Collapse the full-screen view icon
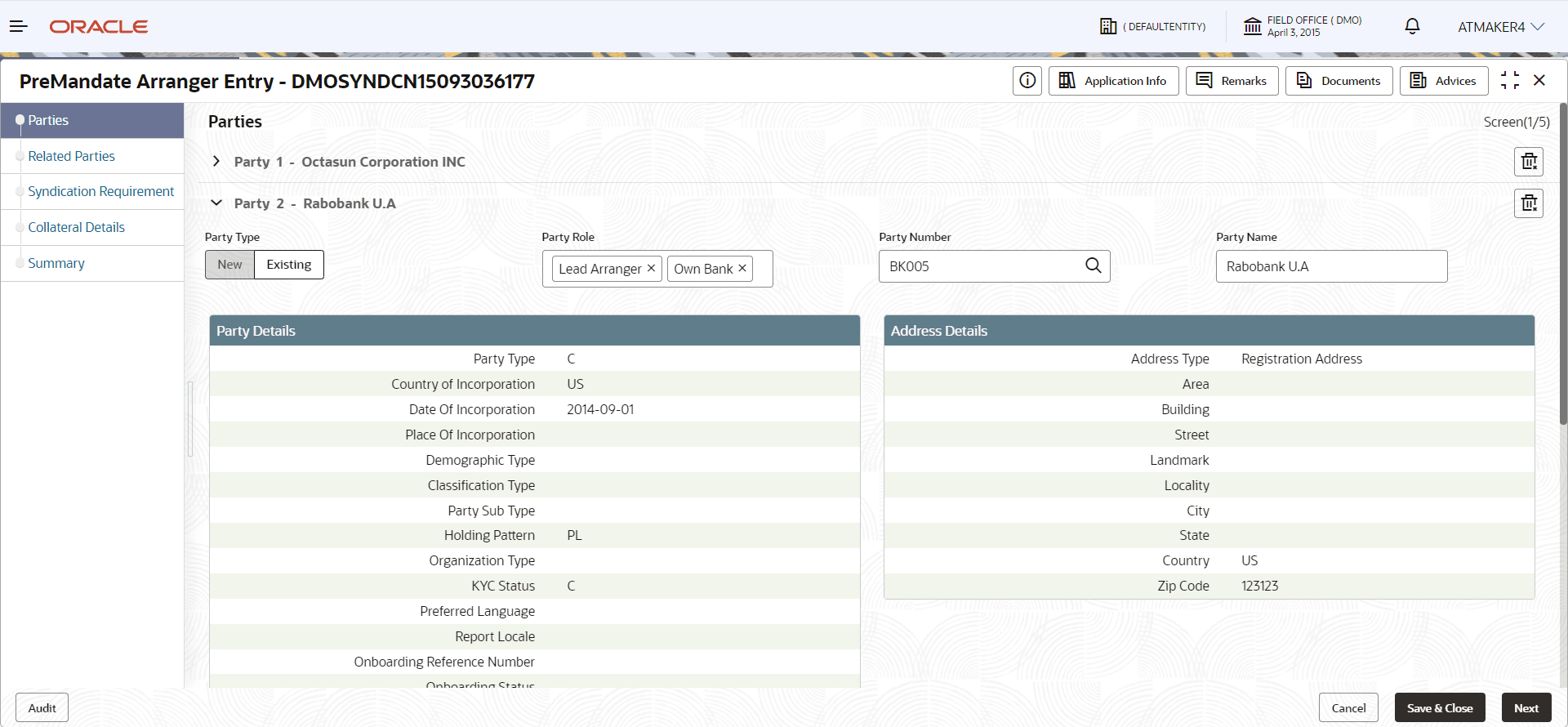This screenshot has height=727, width=1568. point(1510,81)
